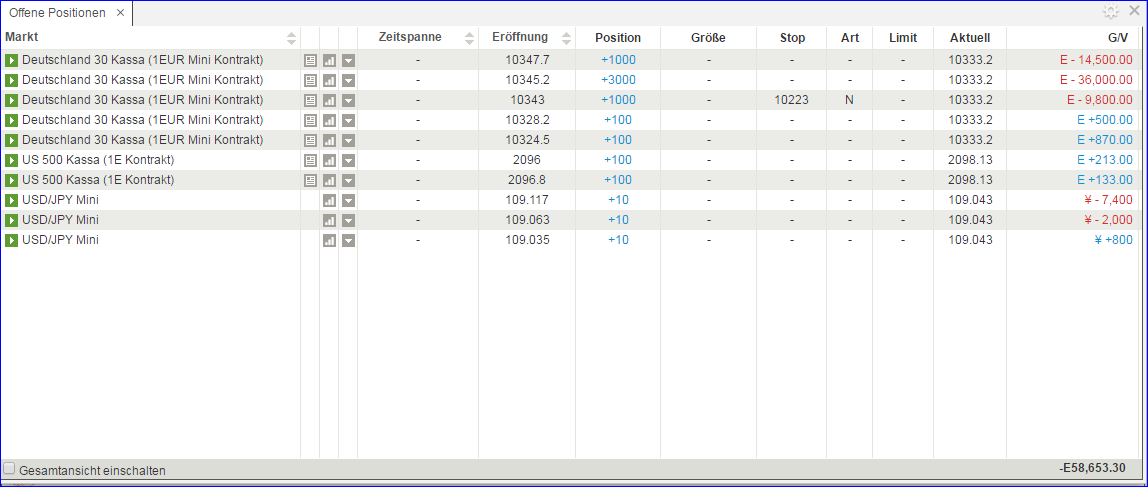Viewport: 1148px width, 487px height.
Task: Click the Limit column header
Action: pos(903,37)
